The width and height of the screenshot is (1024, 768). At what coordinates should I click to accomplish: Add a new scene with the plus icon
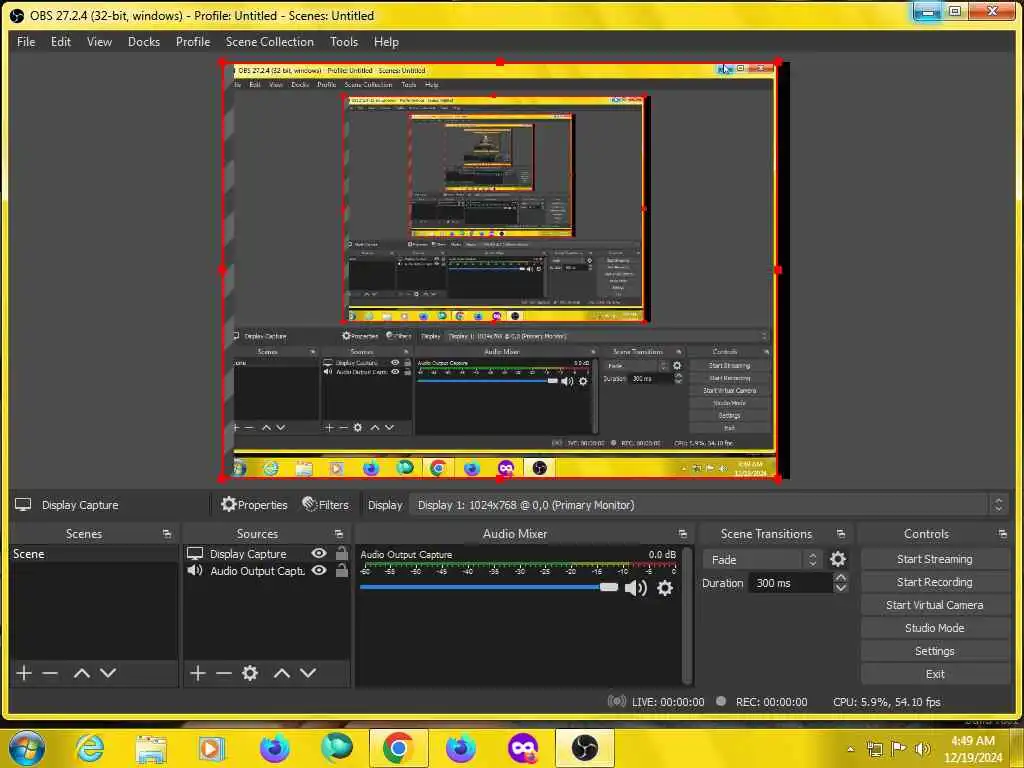pyautogui.click(x=24, y=673)
